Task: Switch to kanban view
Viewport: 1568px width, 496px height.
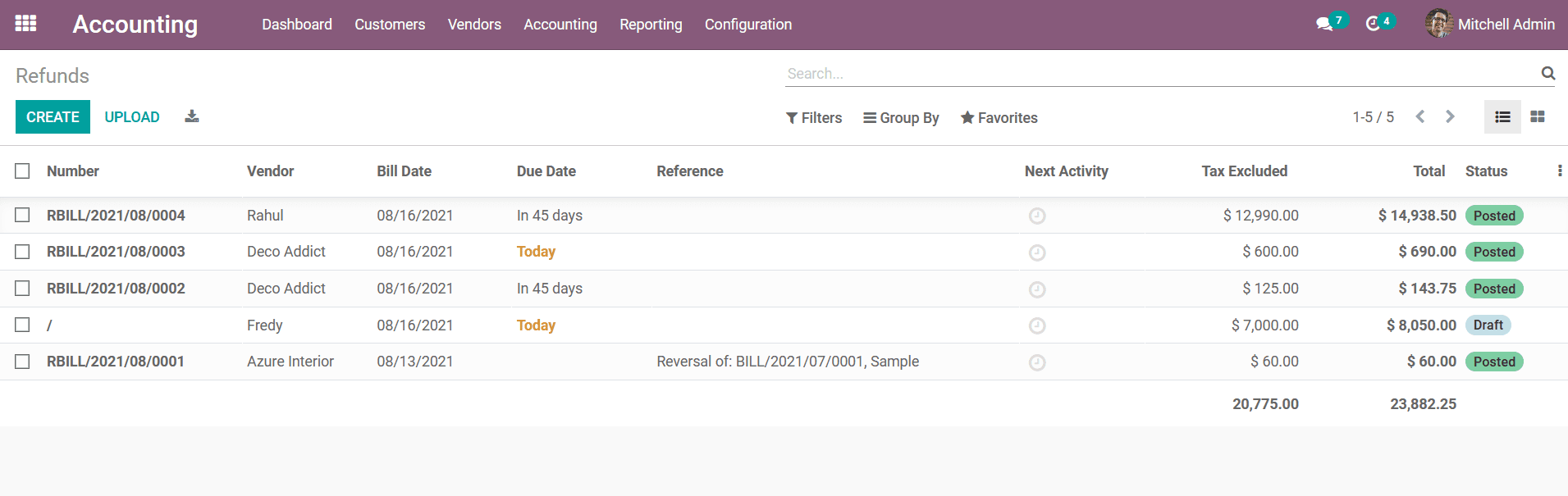Action: coord(1538,117)
